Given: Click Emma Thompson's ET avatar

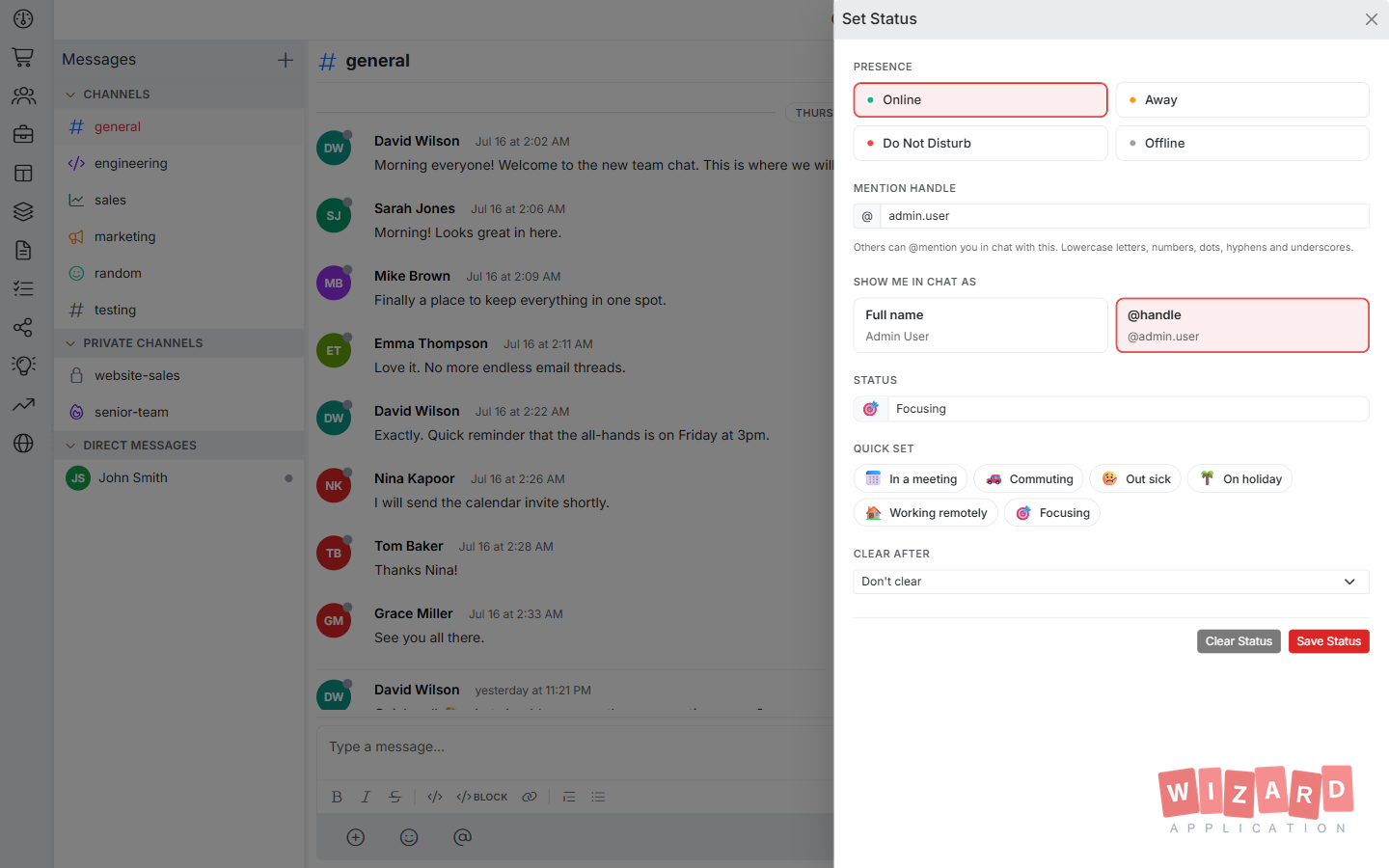Looking at the screenshot, I should click(x=334, y=351).
